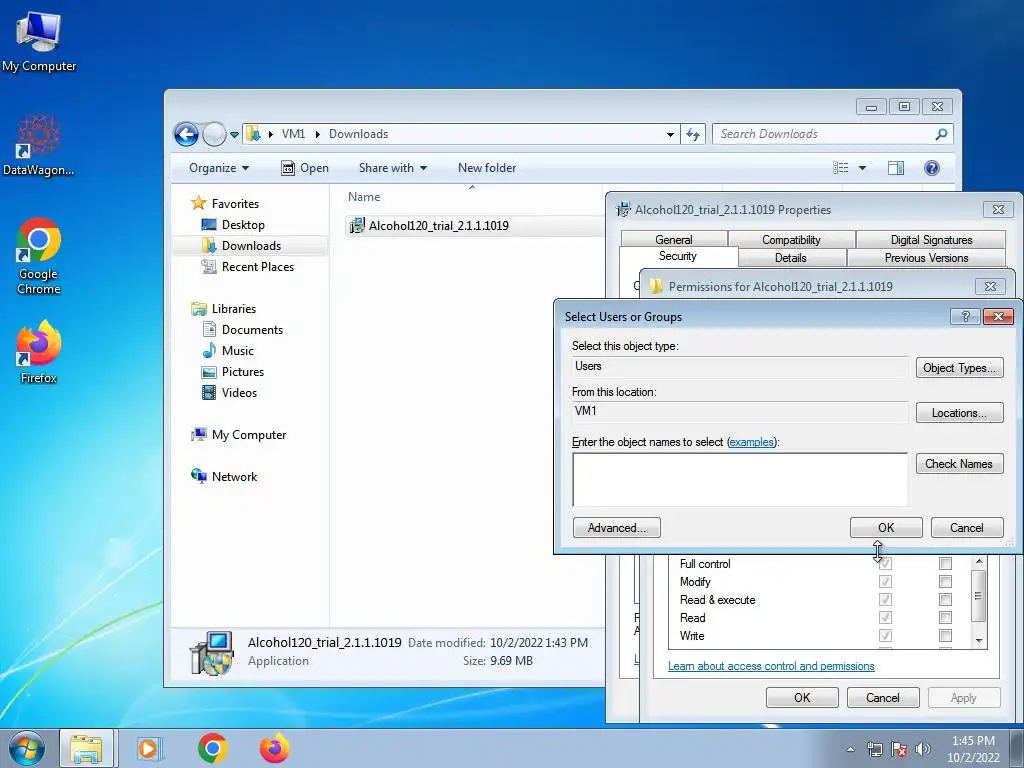This screenshot has height=768, width=1024.
Task: Click the search magnifier in Search Downloads
Action: (x=941, y=134)
